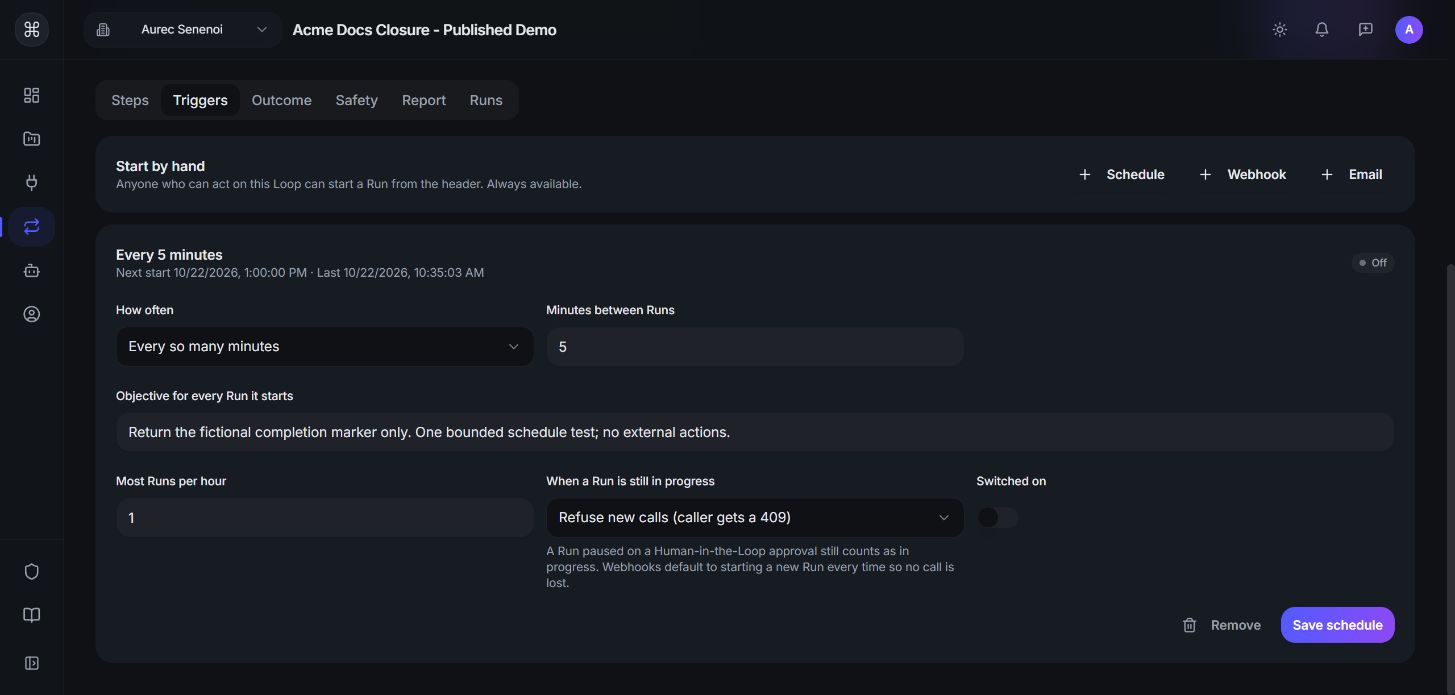The image size is (1455, 695).
Task: Add an Email trigger
Action: pyautogui.click(x=1352, y=174)
